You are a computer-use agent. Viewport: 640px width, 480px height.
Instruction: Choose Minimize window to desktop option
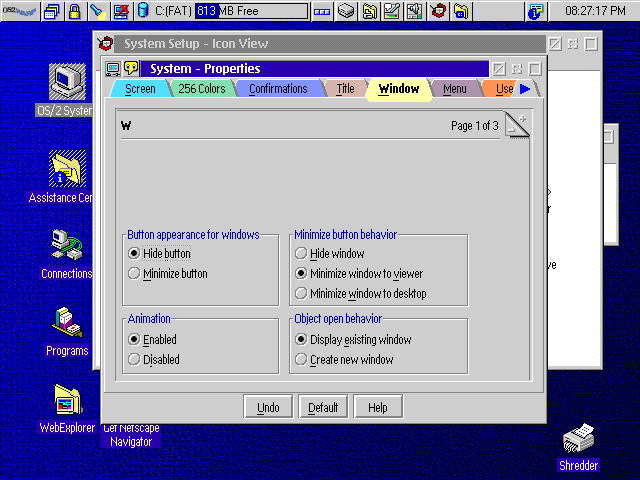click(301, 293)
